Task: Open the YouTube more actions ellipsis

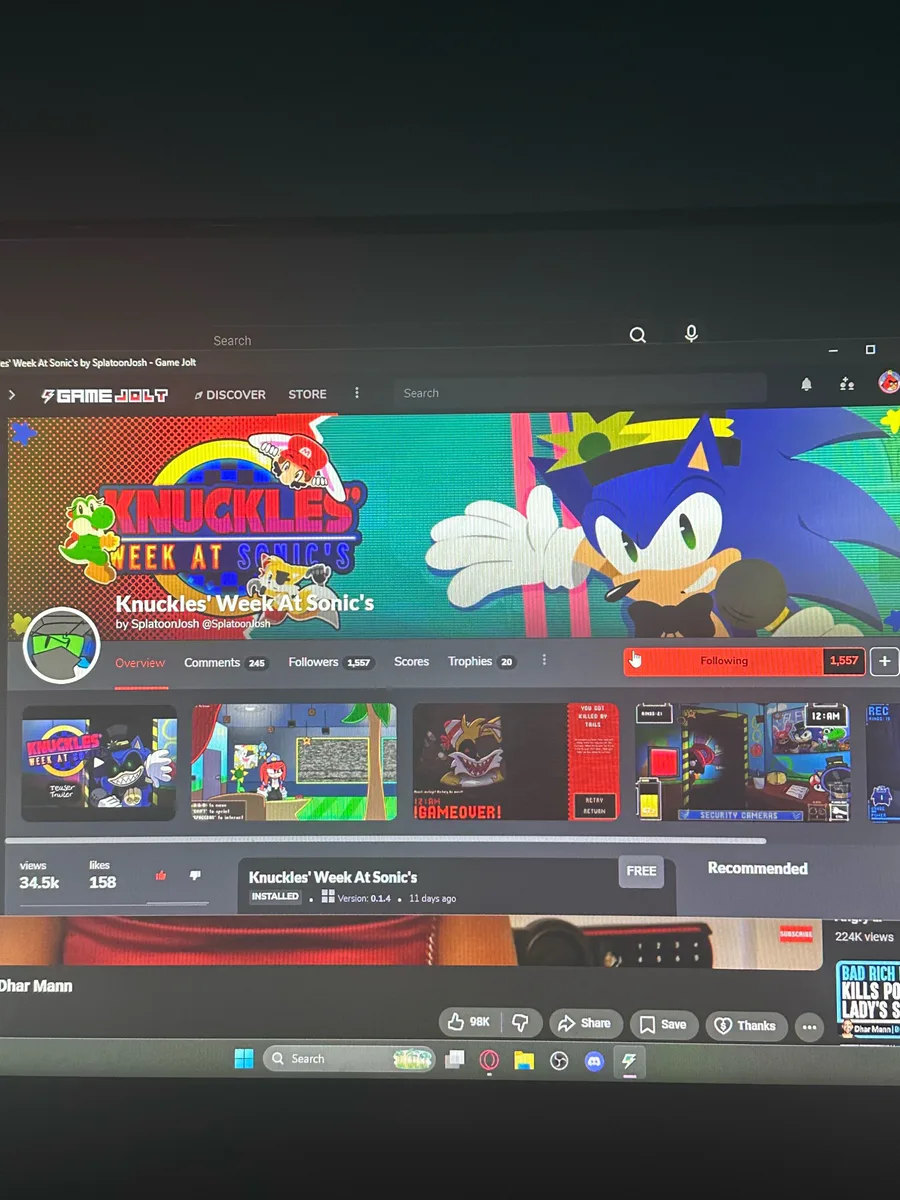Action: tap(809, 1027)
